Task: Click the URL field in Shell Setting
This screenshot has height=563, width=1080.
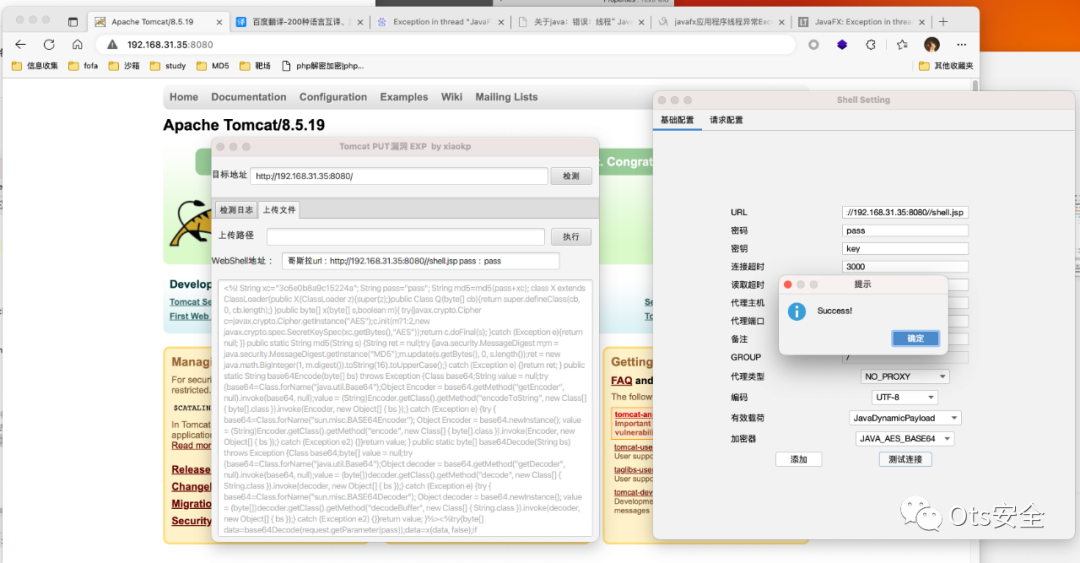Action: click(904, 212)
